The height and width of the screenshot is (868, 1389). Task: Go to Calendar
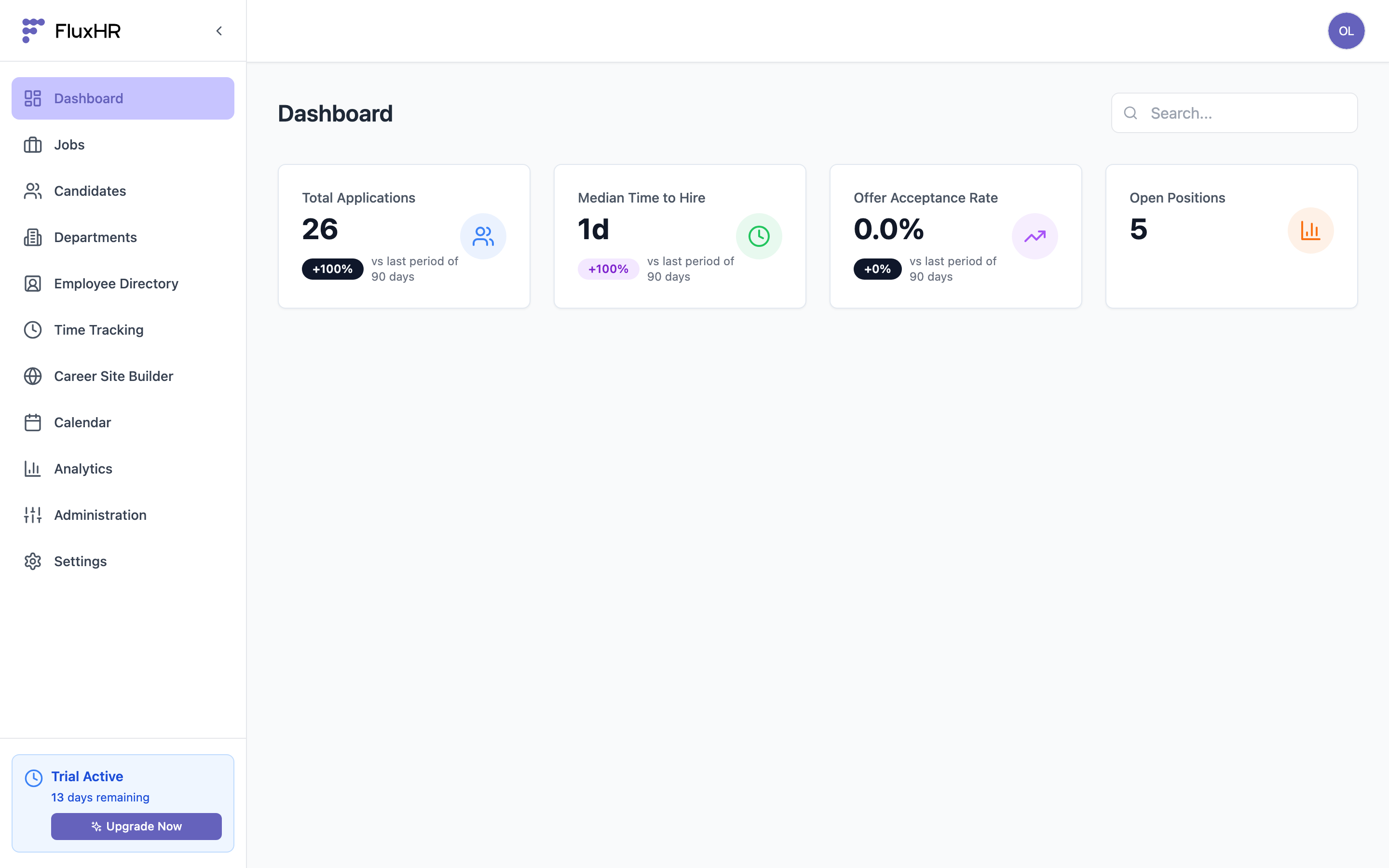(123, 422)
